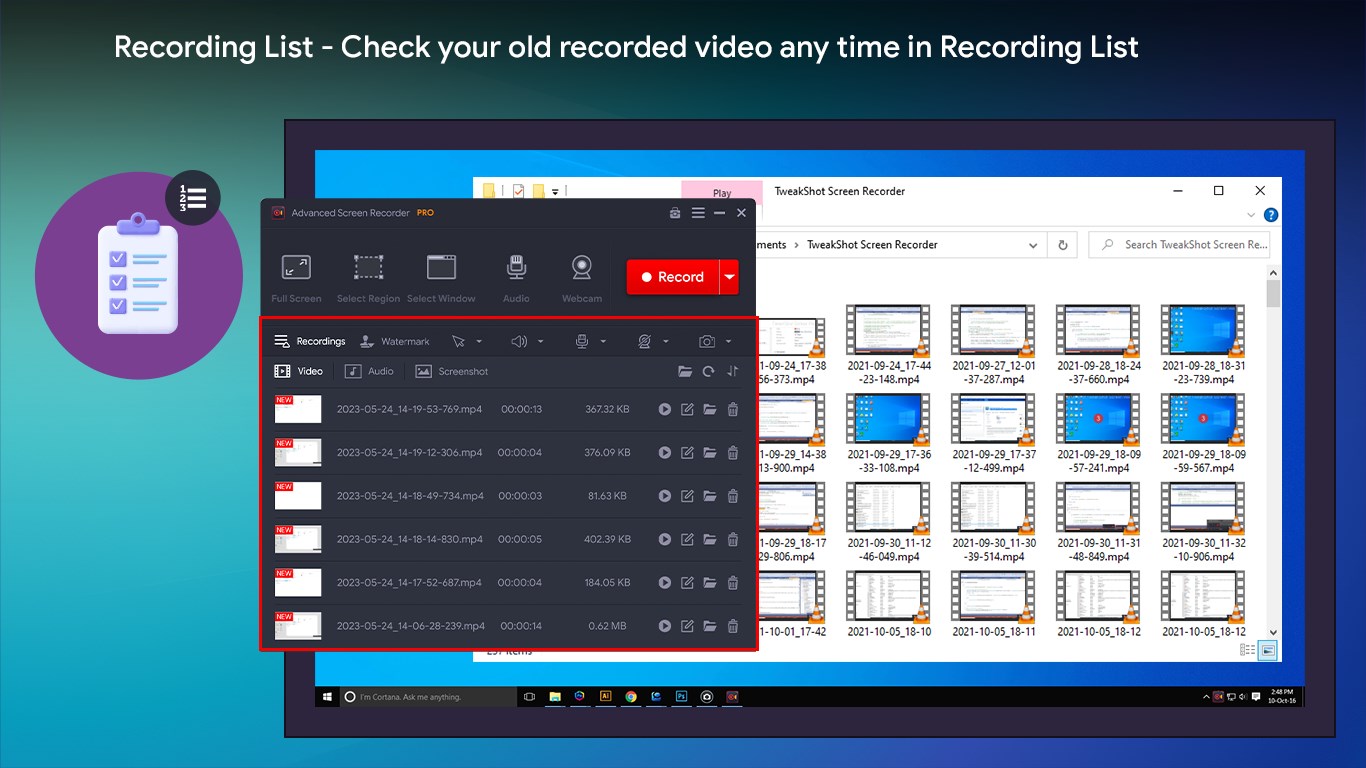This screenshot has height=768, width=1366.
Task: Open the Recordings list panel
Action: point(310,341)
